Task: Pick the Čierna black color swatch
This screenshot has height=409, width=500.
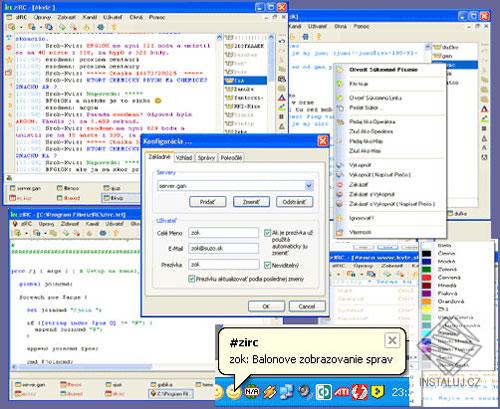Action: coord(426,254)
